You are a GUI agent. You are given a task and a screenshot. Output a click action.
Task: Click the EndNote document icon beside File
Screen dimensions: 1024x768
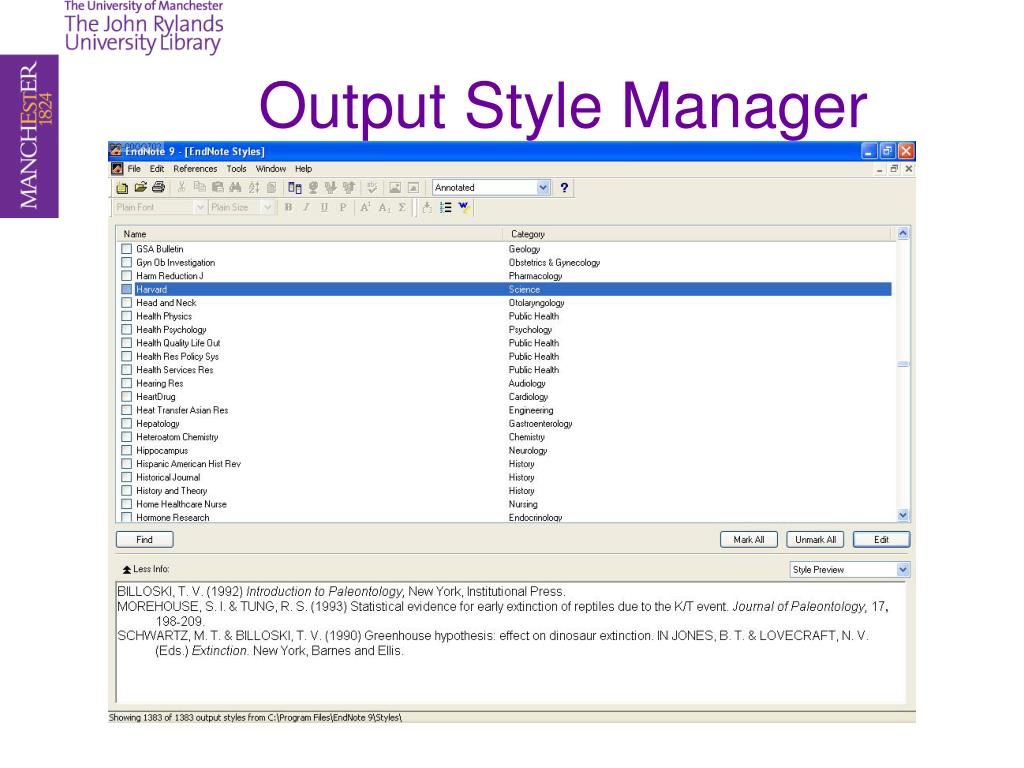tap(117, 169)
